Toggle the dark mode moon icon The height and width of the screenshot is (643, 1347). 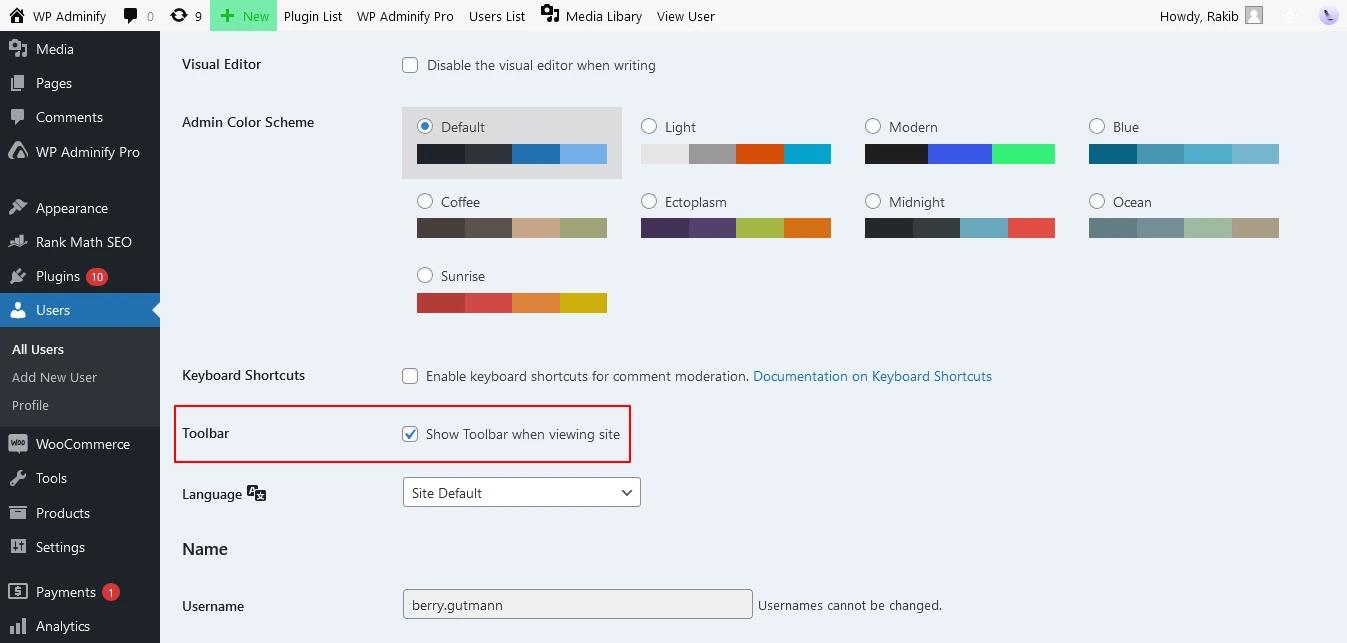tap(1328, 15)
